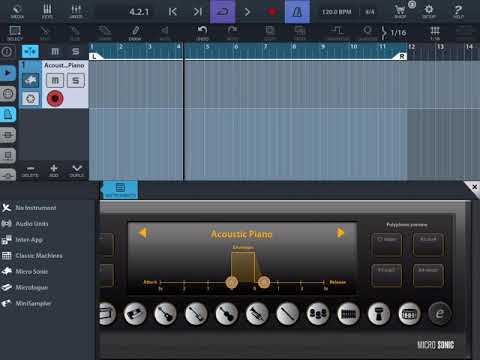Viewport: 480px width, 360px height.
Task: Open the Media browser
Action: (17, 11)
